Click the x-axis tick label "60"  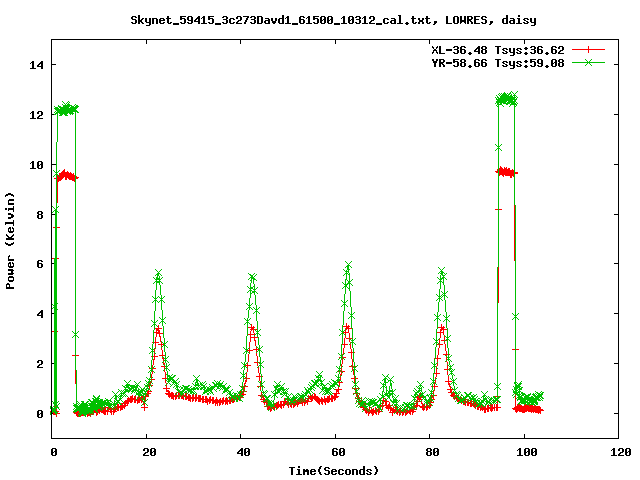pyautogui.click(x=338, y=452)
